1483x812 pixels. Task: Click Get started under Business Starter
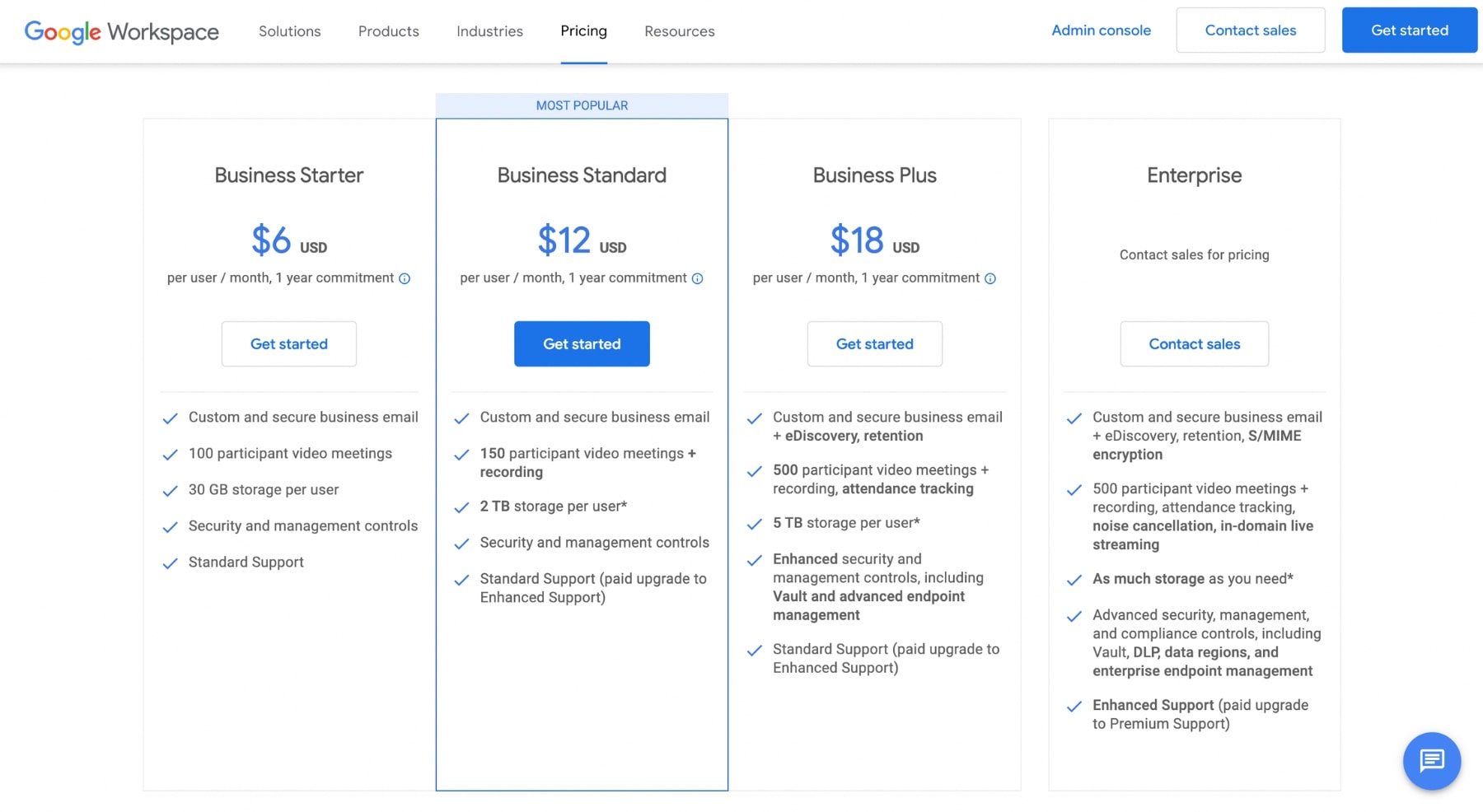[x=289, y=344]
